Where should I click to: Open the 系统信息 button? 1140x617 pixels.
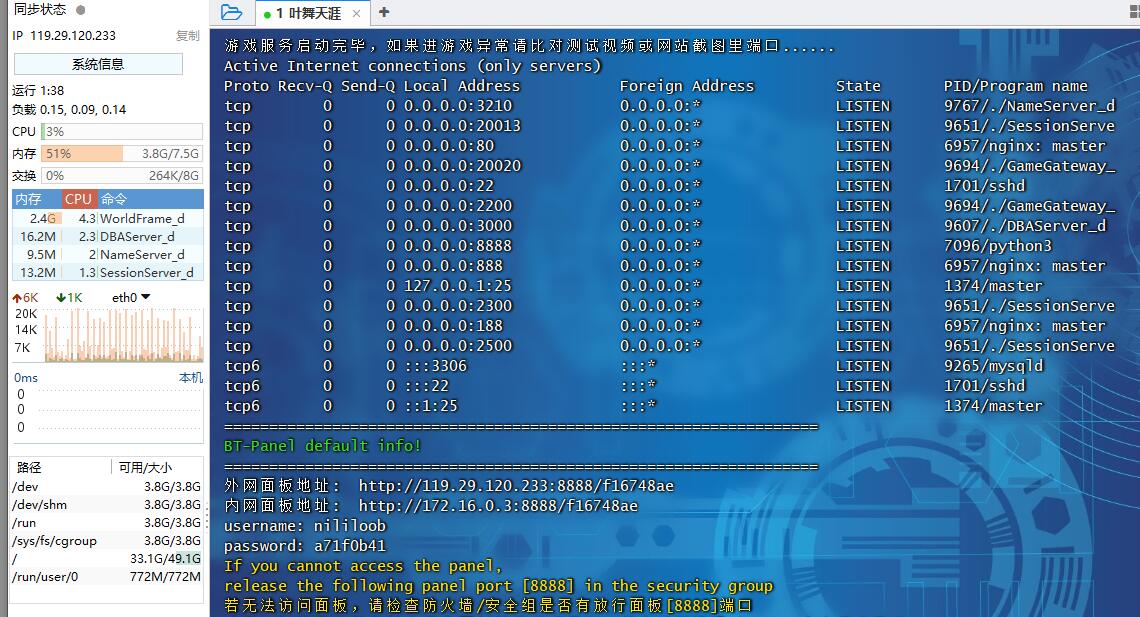(98, 64)
